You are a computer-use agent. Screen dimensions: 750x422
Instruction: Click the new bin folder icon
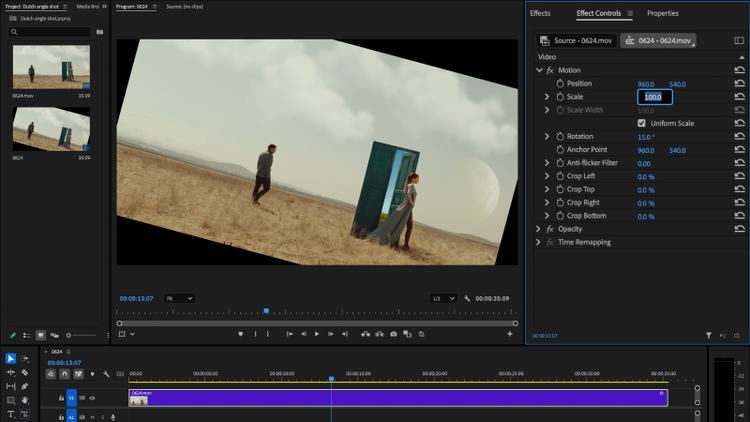pos(99,32)
